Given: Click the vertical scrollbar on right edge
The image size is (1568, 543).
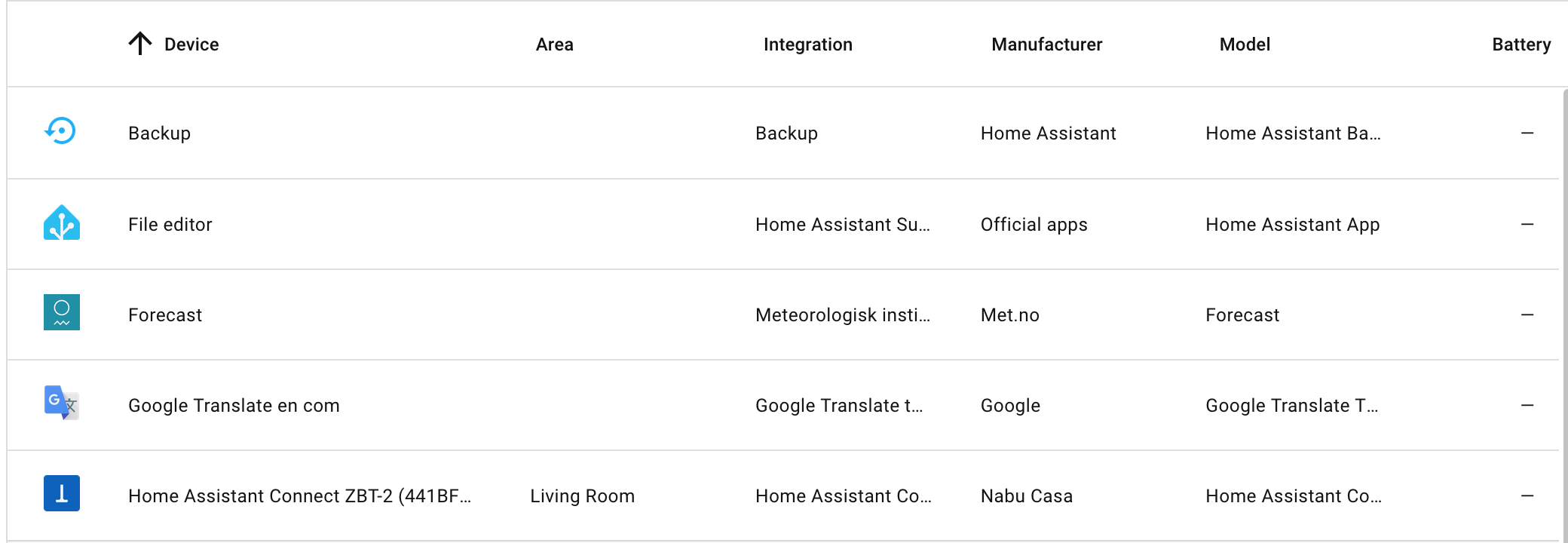Looking at the screenshot, I should coord(1564,314).
